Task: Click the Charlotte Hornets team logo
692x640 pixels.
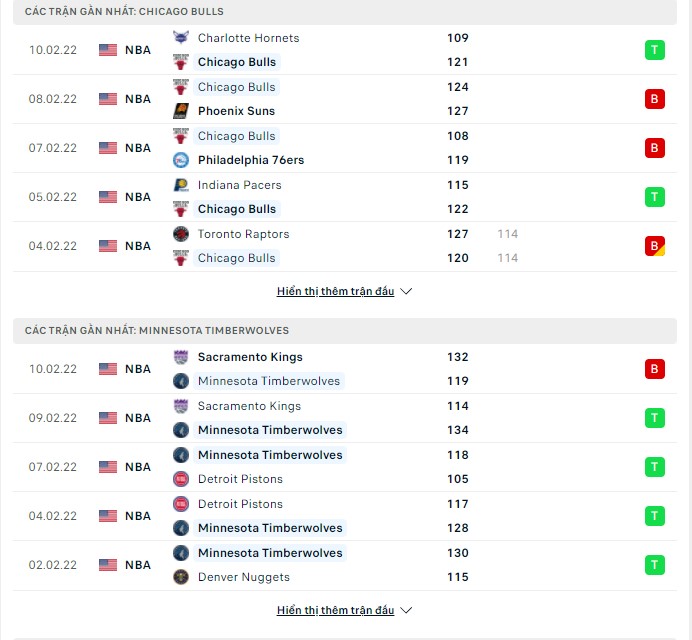Action: point(181,38)
